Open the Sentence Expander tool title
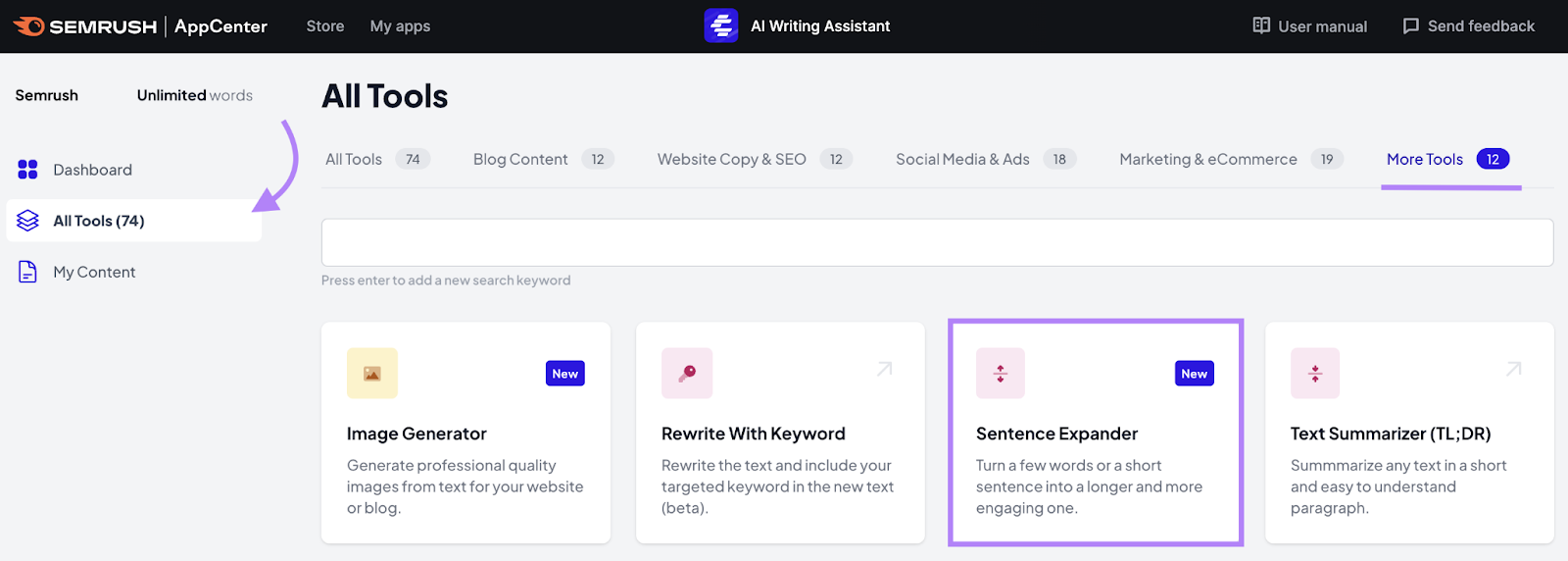Viewport: 1568px width, 561px height. [x=1056, y=433]
